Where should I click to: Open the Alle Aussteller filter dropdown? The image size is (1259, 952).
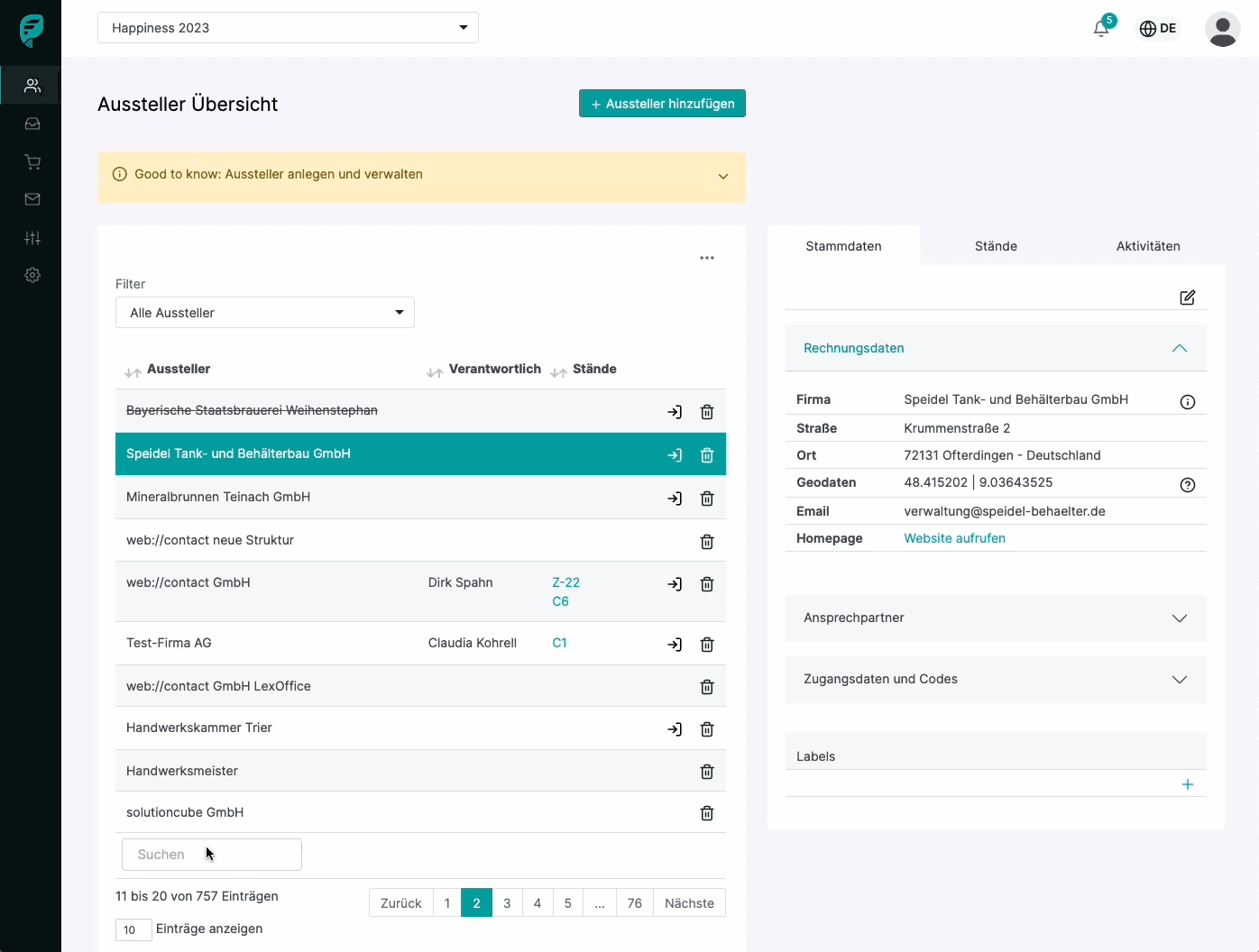[x=265, y=313]
